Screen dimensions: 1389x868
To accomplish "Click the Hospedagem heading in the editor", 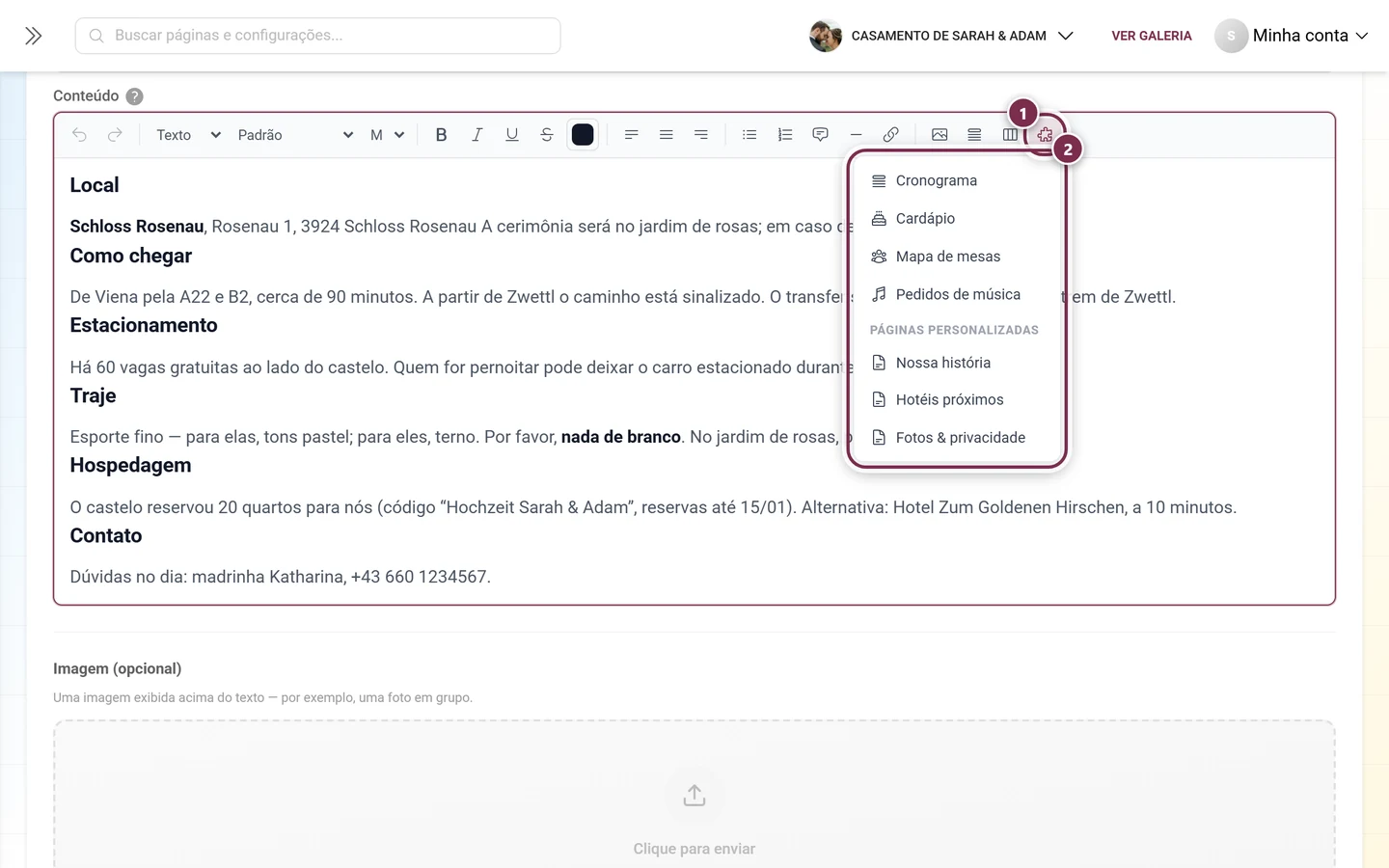I will tap(130, 465).
